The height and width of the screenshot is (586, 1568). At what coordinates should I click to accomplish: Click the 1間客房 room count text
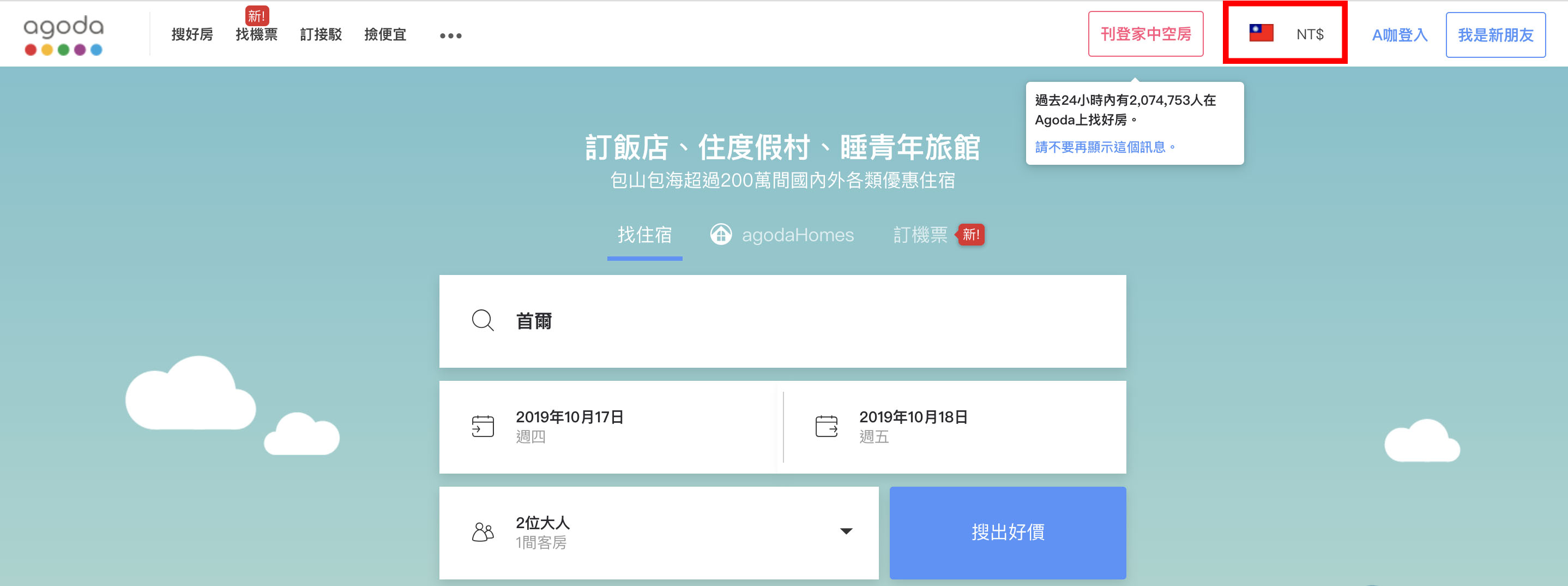541,543
